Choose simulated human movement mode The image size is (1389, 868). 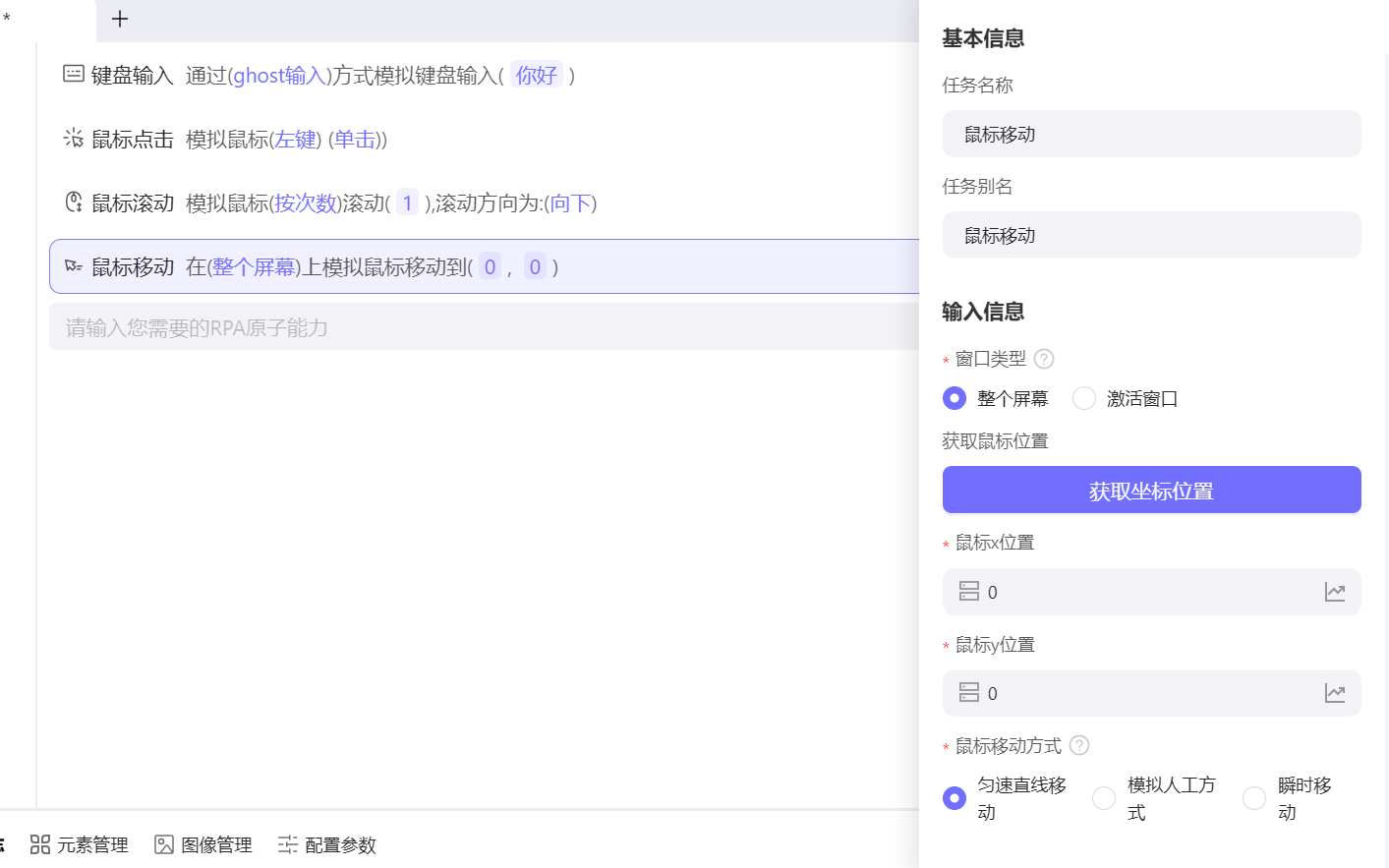click(x=1104, y=798)
